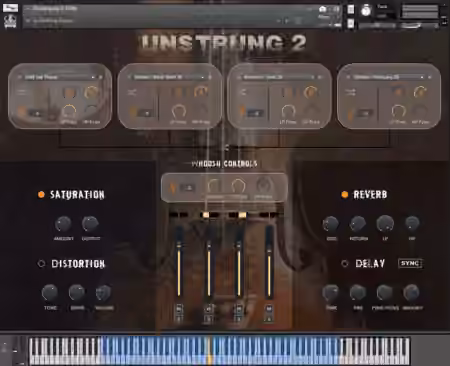Click the Distortion Drive knob

tap(77, 293)
